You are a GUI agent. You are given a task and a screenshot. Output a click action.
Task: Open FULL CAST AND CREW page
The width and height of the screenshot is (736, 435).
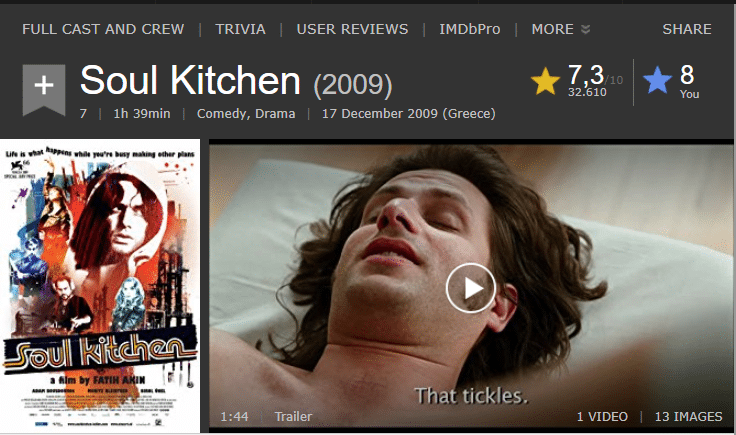103,29
